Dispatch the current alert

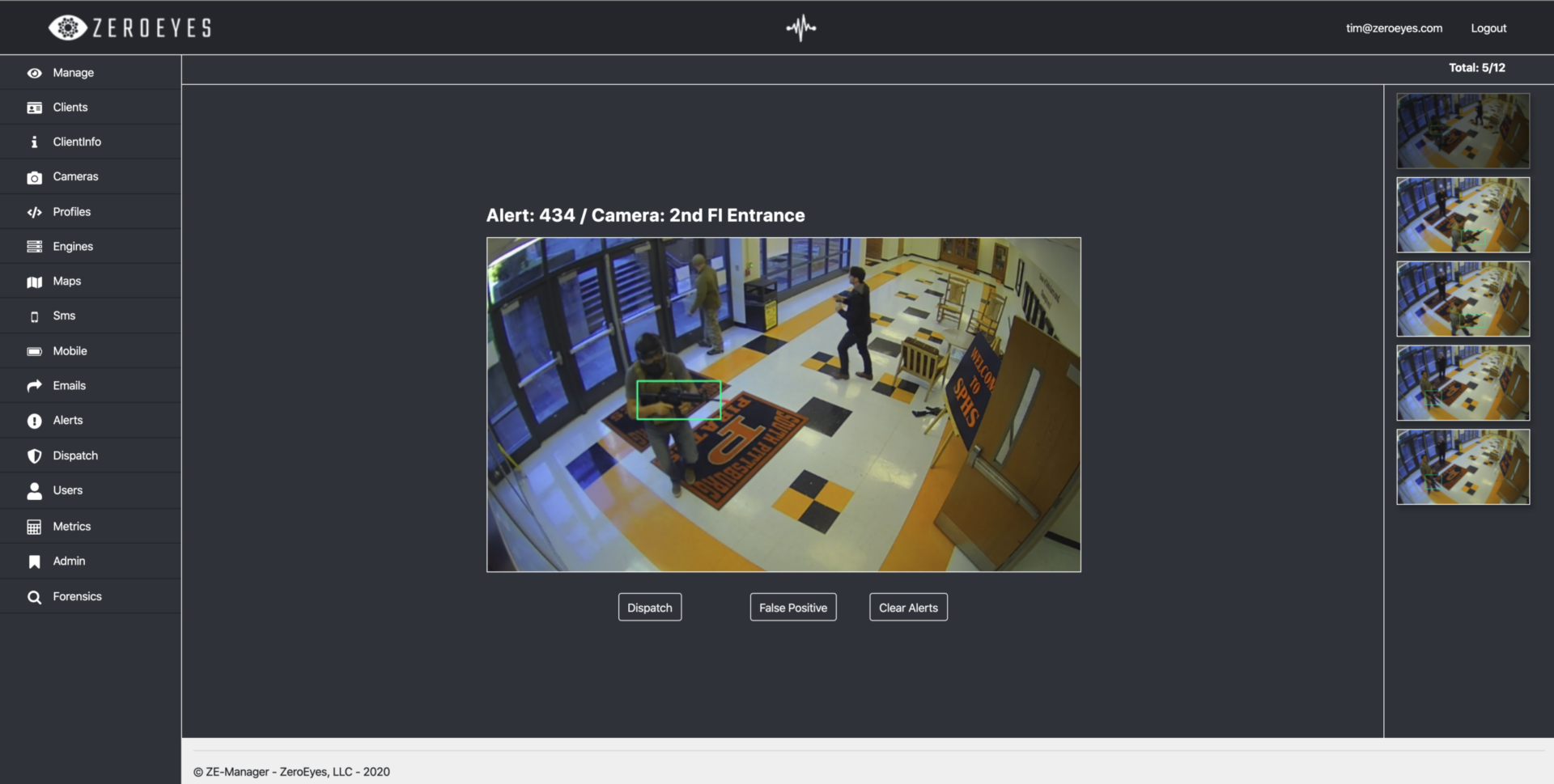point(650,608)
